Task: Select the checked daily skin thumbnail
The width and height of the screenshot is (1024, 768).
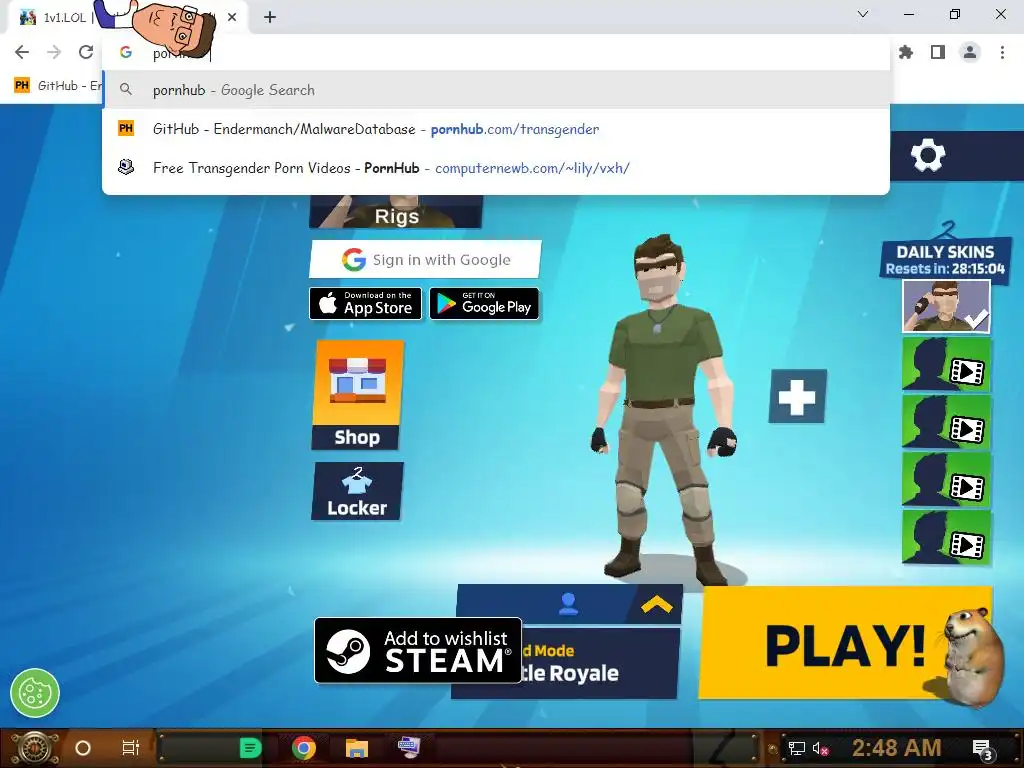Action: click(946, 306)
